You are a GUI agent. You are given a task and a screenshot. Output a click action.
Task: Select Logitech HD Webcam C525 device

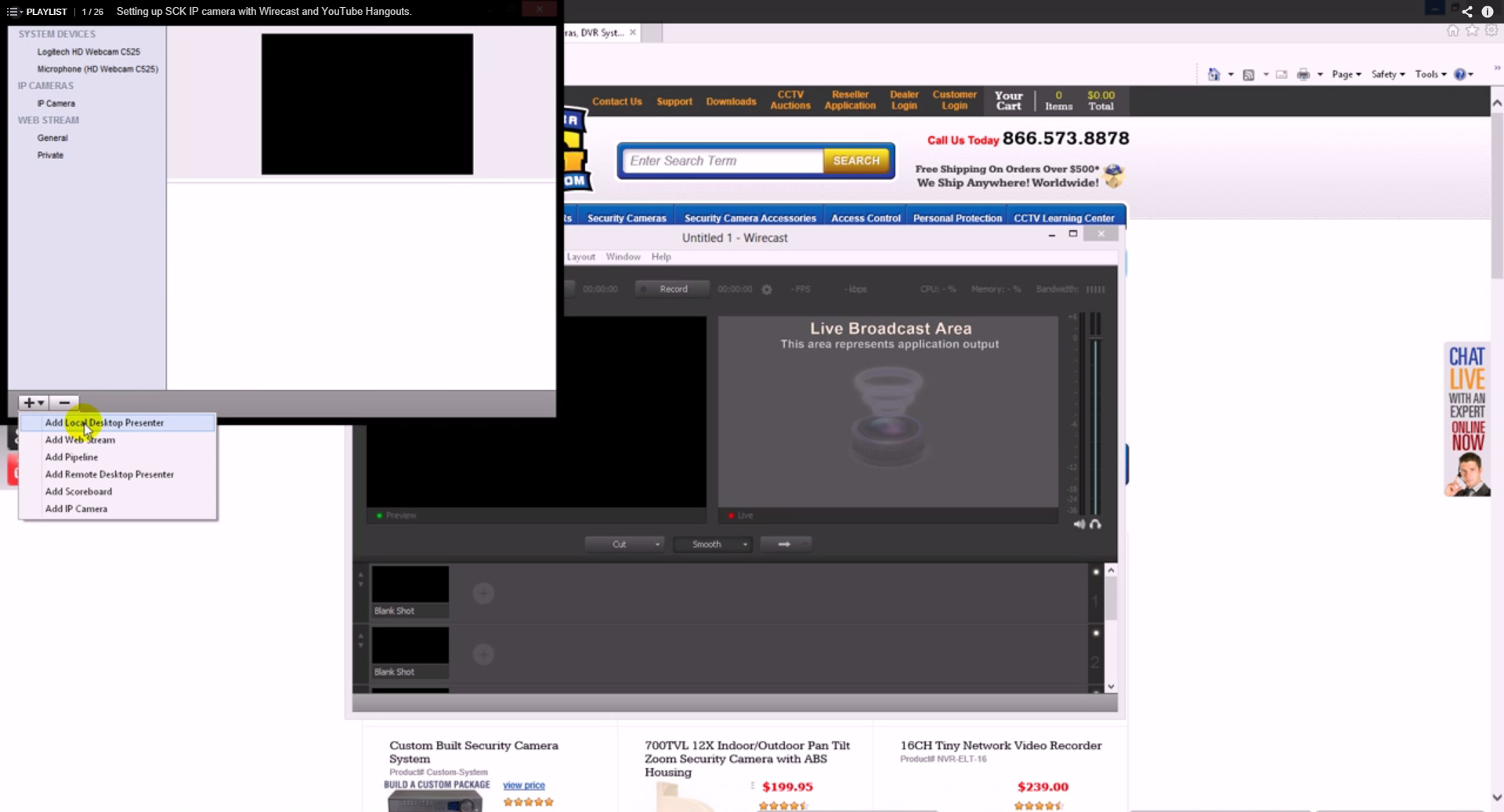coord(89,52)
